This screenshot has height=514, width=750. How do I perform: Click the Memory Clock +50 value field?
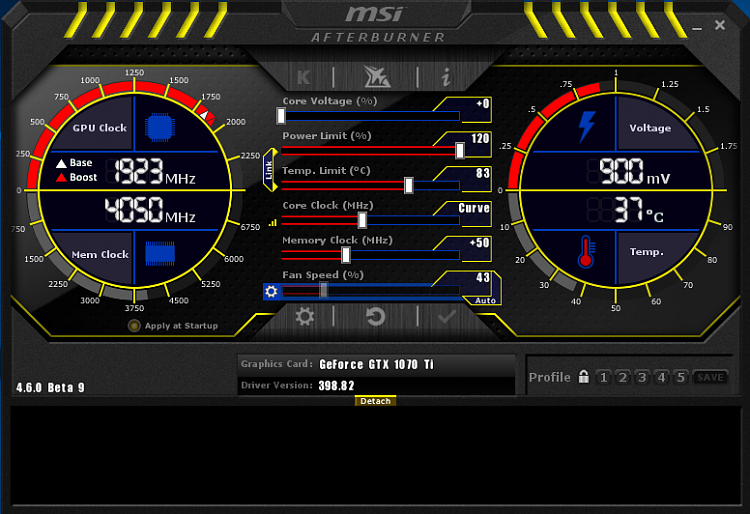(x=471, y=248)
